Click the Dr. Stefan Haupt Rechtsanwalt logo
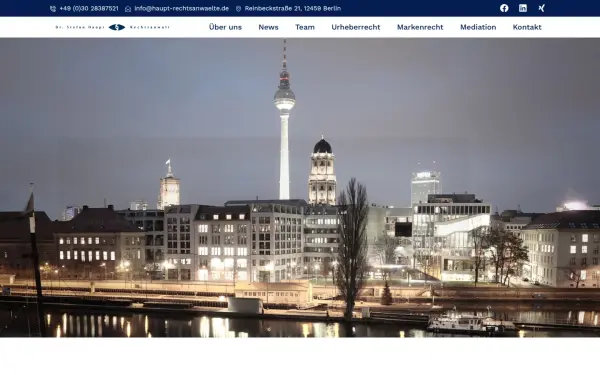The image size is (600, 375). (x=112, y=27)
